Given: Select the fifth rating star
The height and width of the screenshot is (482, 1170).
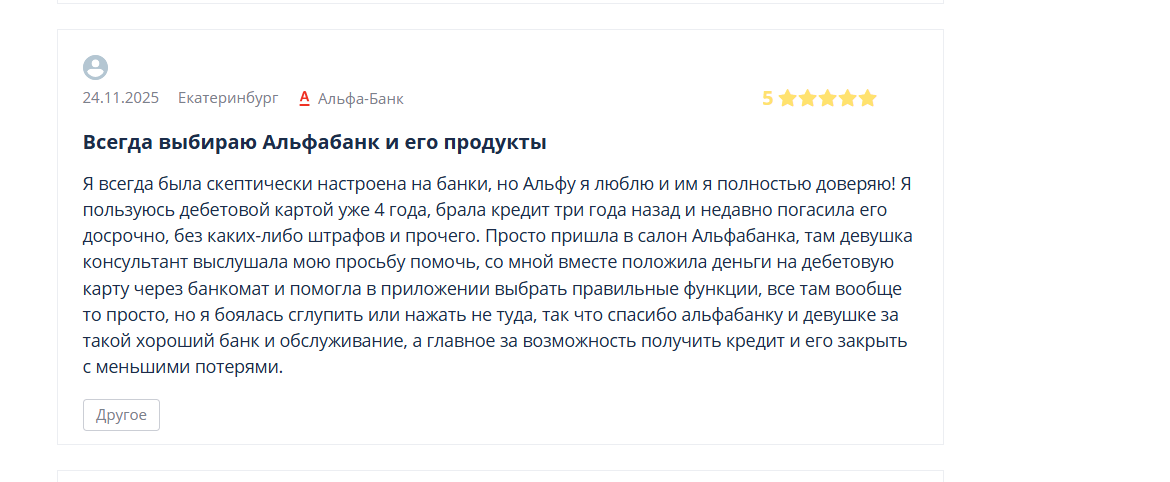Looking at the screenshot, I should click(x=867, y=98).
